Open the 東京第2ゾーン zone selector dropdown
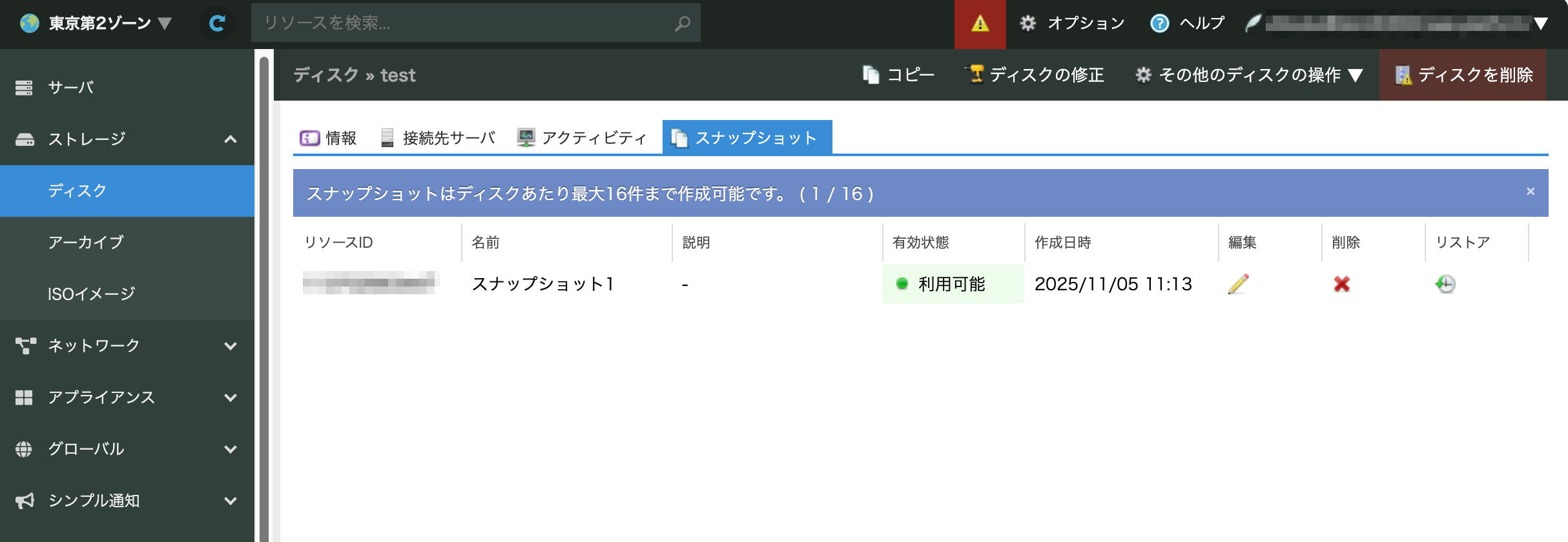 tap(96, 24)
